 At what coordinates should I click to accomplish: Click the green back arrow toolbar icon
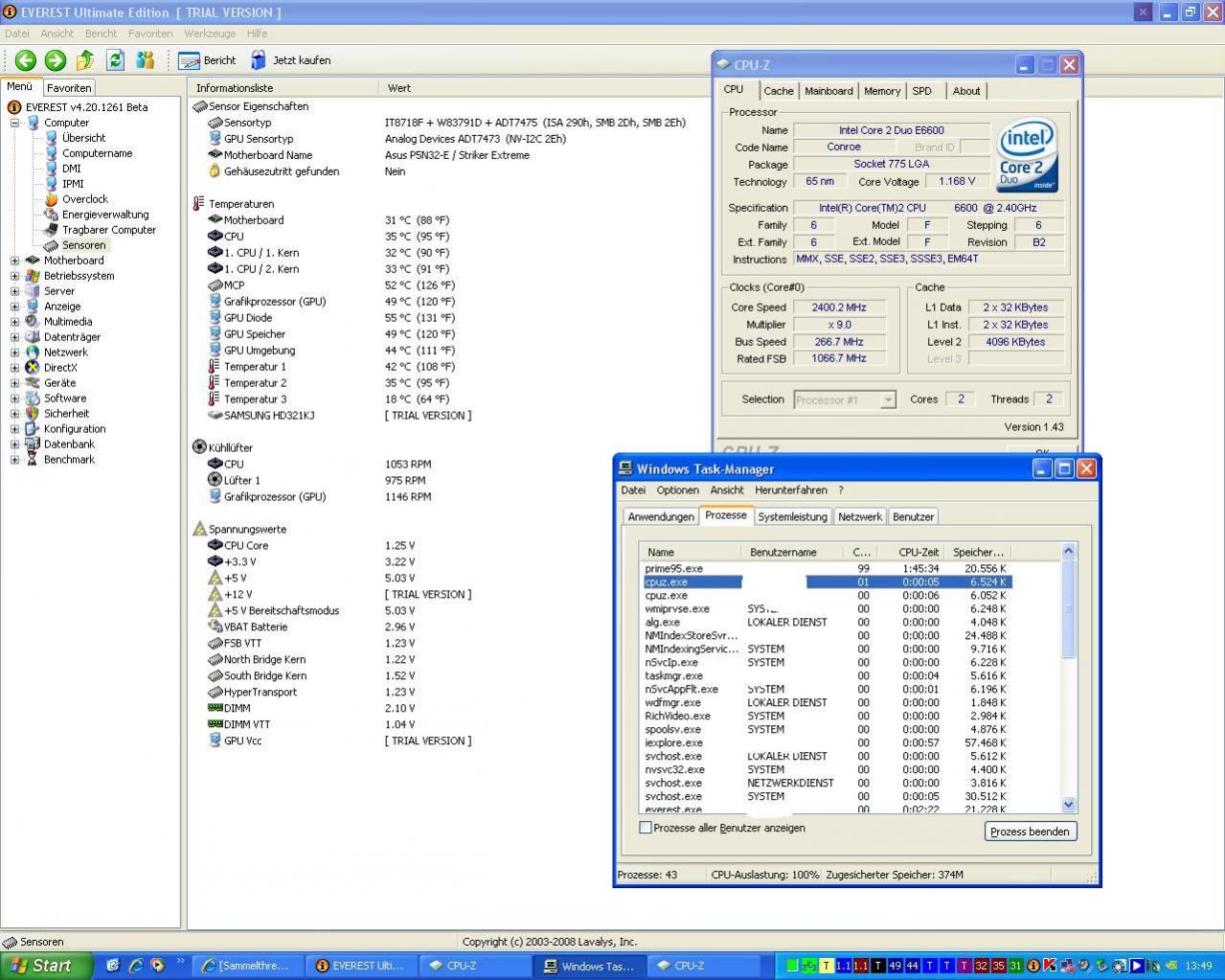[25, 60]
